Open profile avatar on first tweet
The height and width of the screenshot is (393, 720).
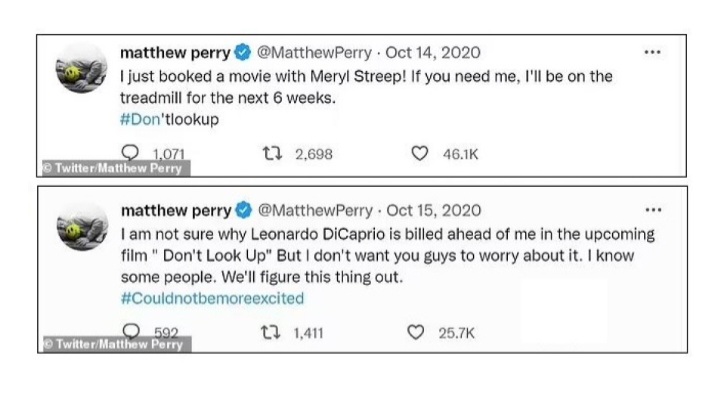[82, 68]
